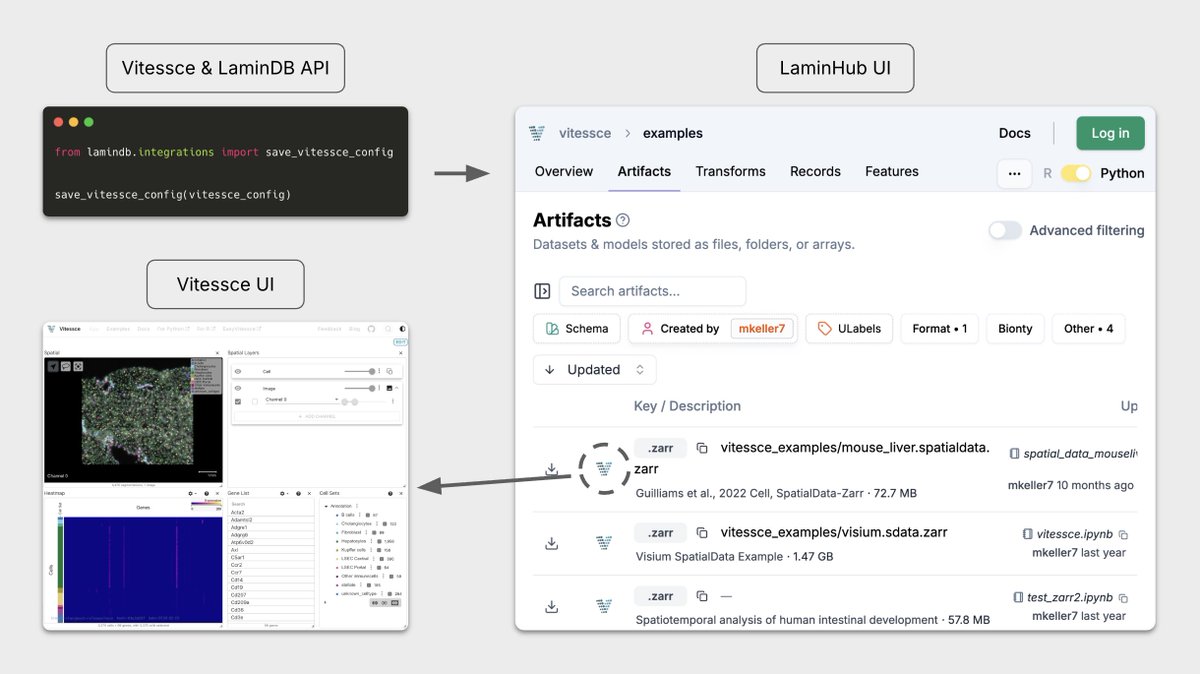Select the Artifacts tab
1200x674 pixels.
644,171
